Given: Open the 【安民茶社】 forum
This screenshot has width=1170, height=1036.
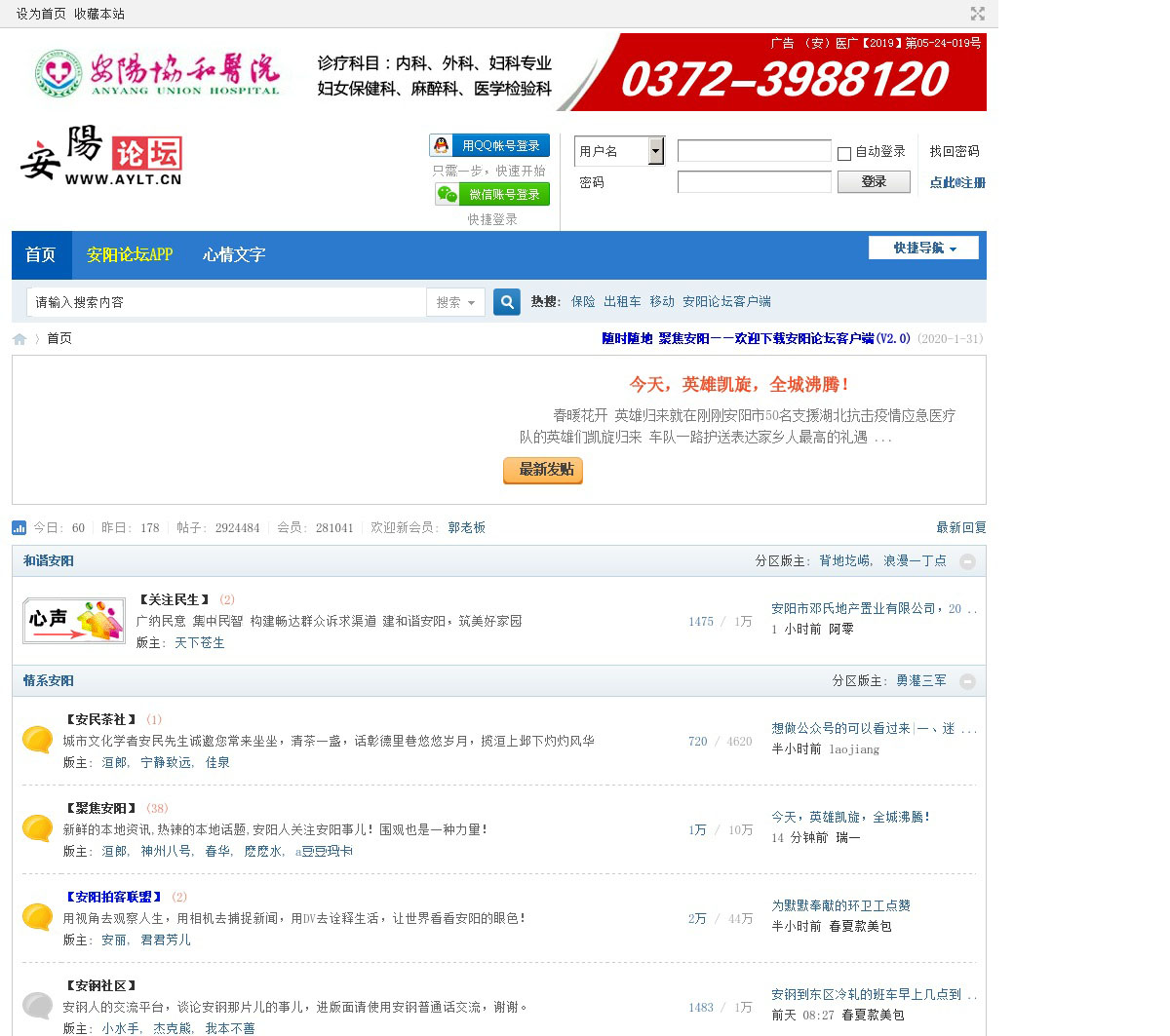Looking at the screenshot, I should coord(100,719).
